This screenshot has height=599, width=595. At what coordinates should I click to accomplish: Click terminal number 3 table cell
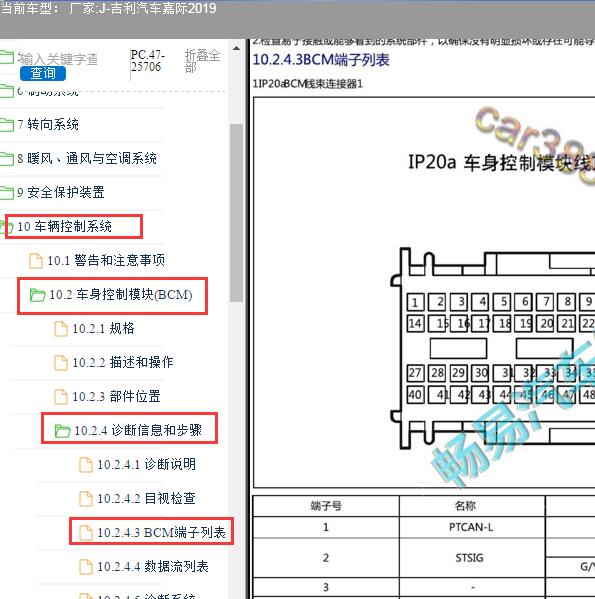[x=326, y=587]
